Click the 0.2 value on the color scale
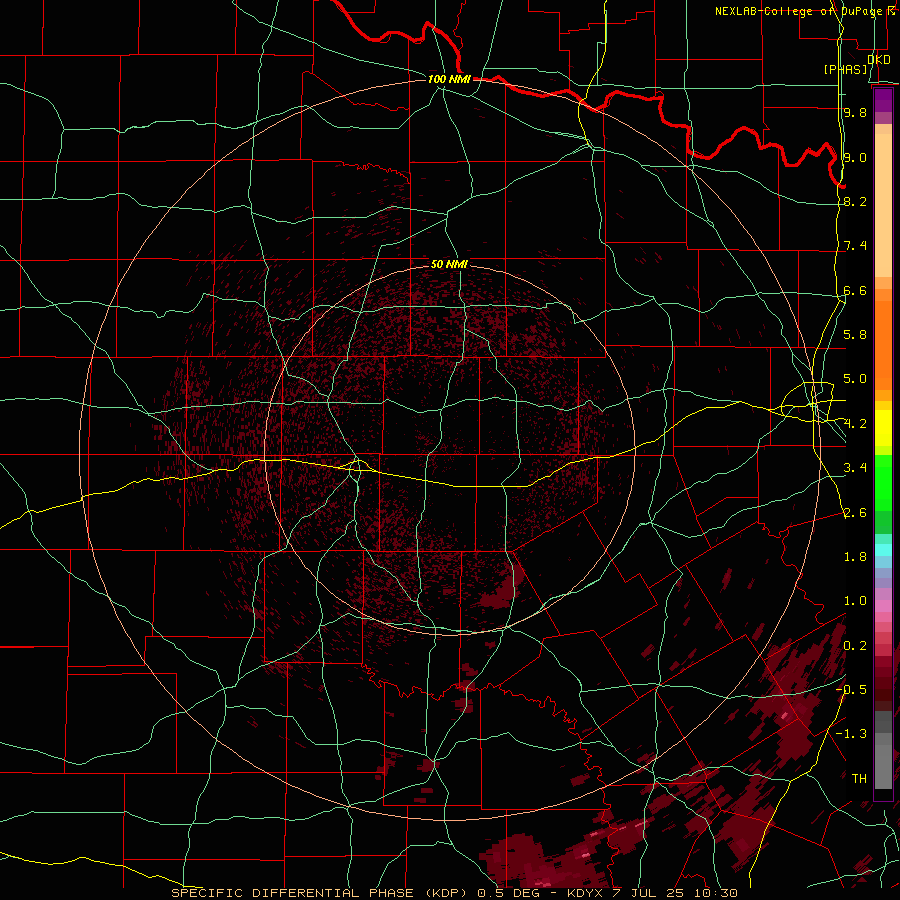Image resolution: width=900 pixels, height=900 pixels. [855, 646]
